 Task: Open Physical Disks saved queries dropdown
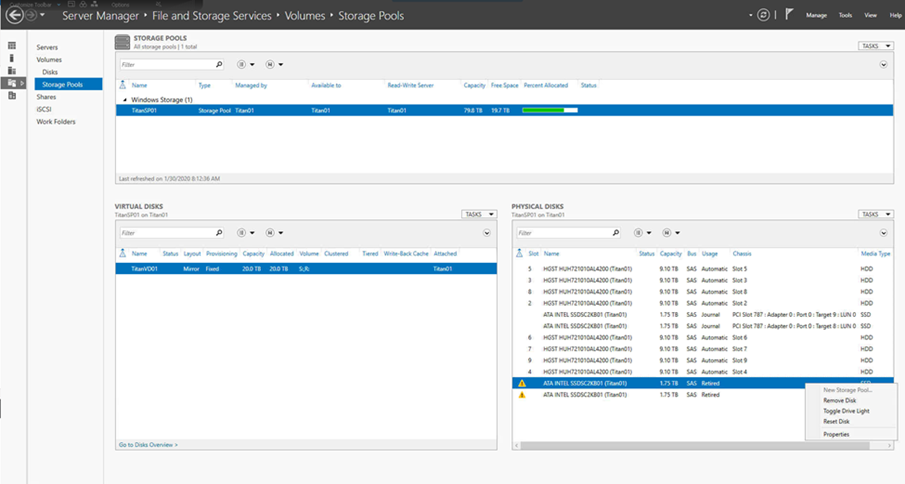(x=671, y=233)
